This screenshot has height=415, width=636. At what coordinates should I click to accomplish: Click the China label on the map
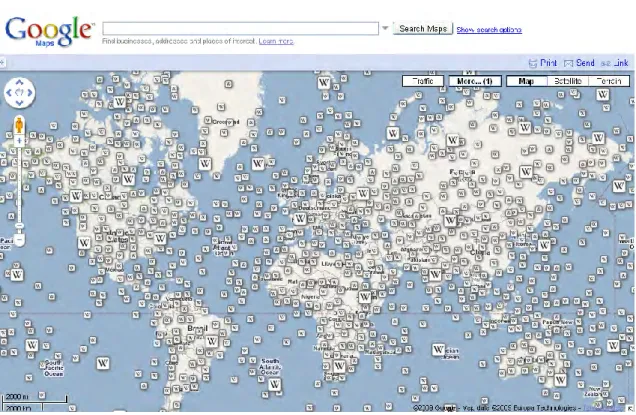[480, 252]
